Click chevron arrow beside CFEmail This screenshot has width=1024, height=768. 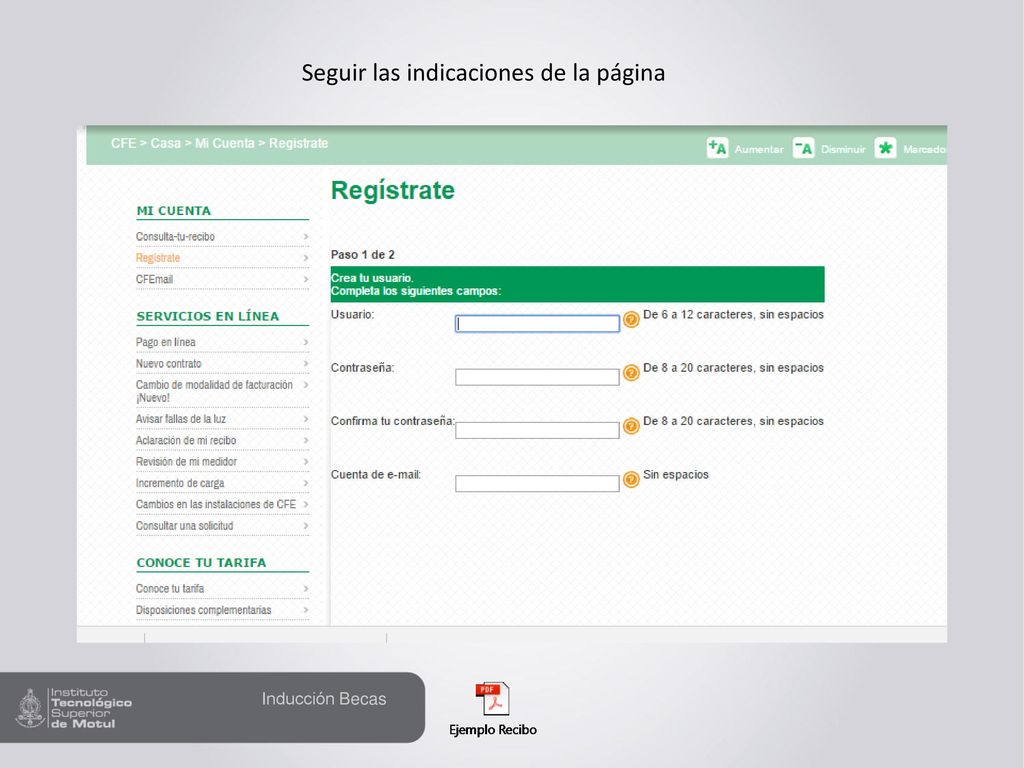(x=306, y=280)
